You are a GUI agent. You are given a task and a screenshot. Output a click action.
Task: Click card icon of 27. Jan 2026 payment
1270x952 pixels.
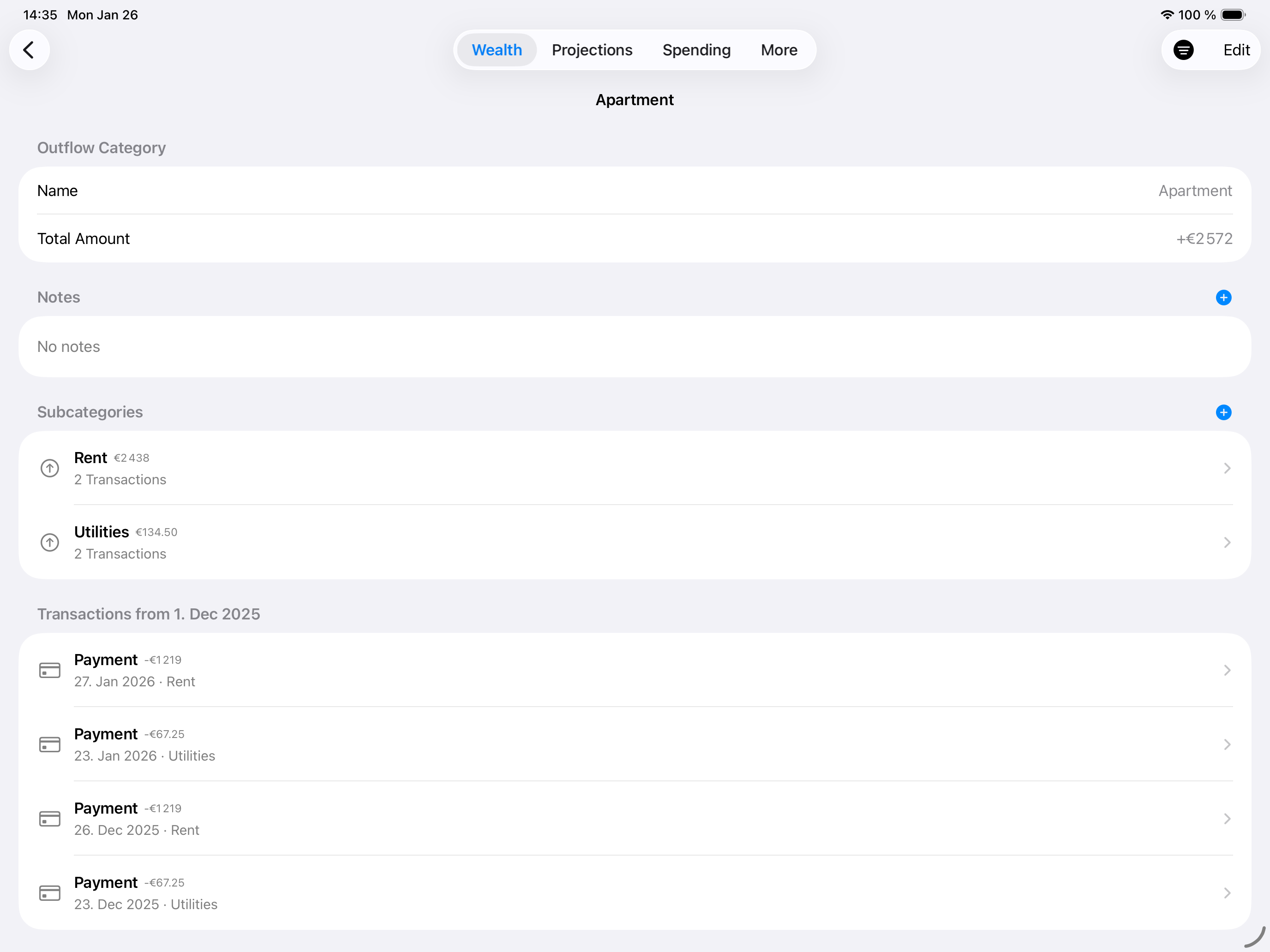pos(50,670)
